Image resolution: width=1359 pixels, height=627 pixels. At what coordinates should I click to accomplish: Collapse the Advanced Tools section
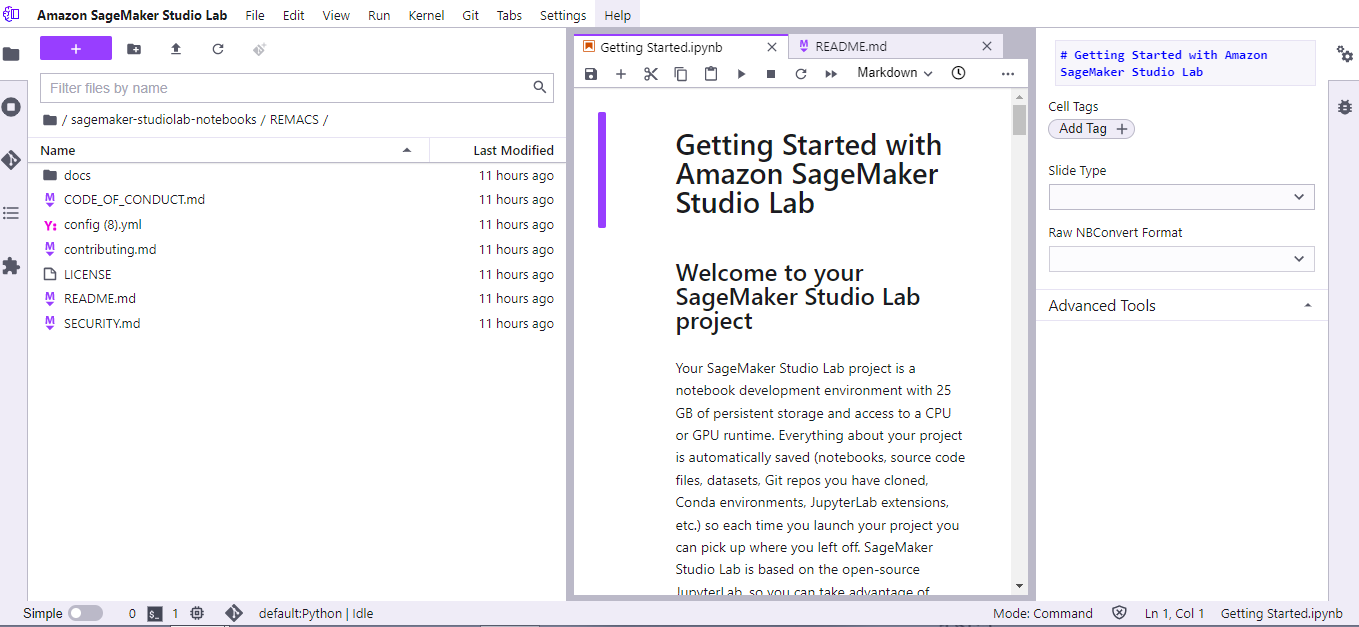[x=1181, y=306]
